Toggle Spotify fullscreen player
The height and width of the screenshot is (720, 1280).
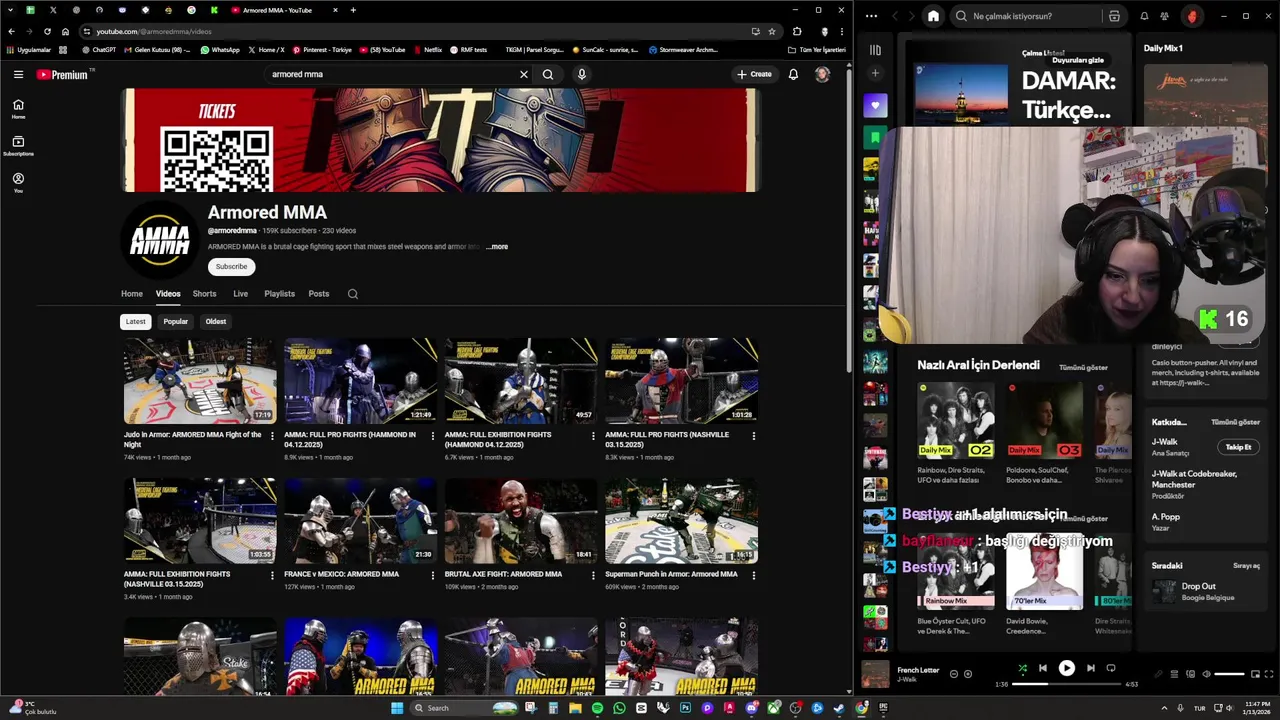pos(1270,674)
